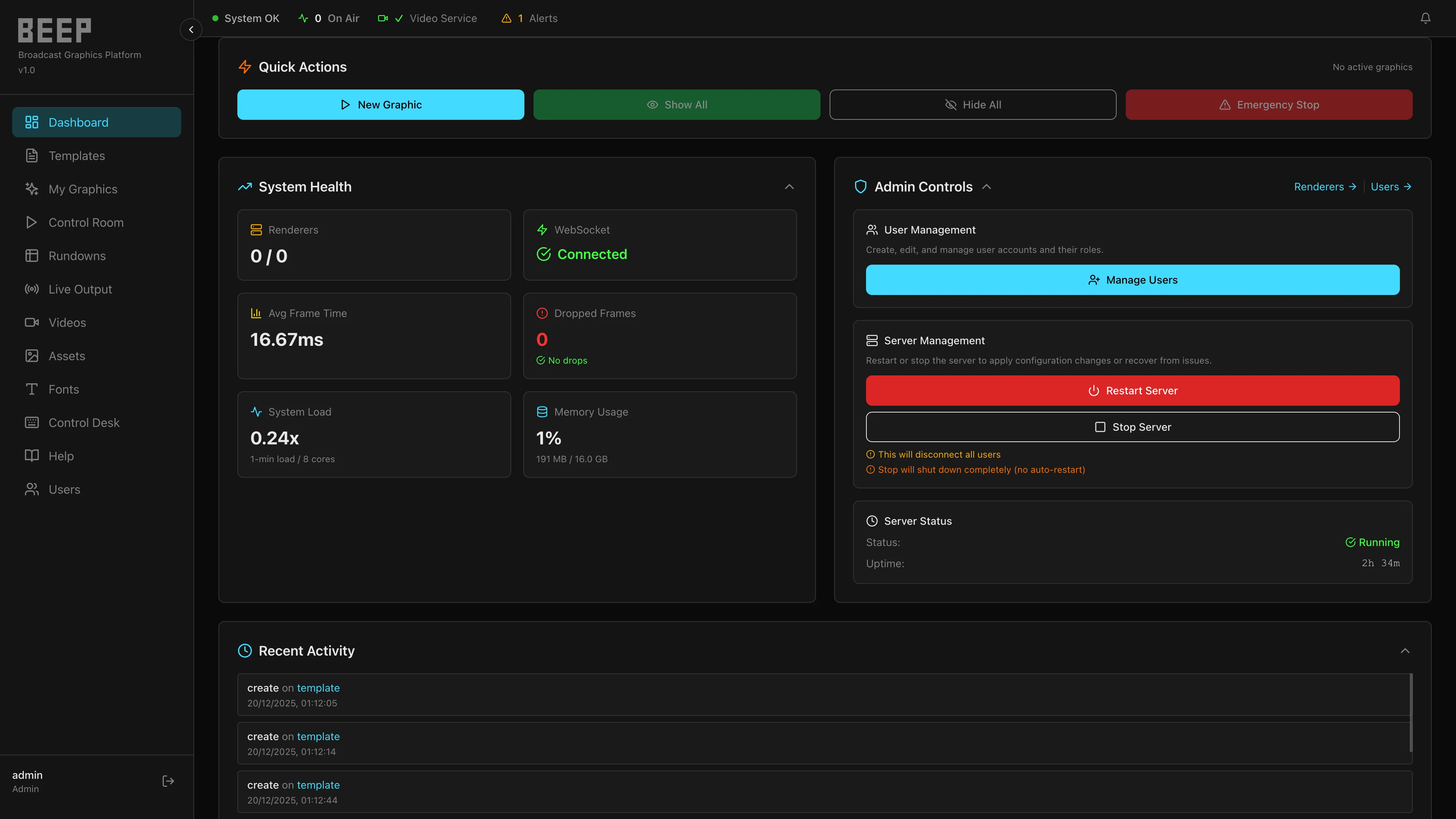Open Control Desk

coord(97,422)
